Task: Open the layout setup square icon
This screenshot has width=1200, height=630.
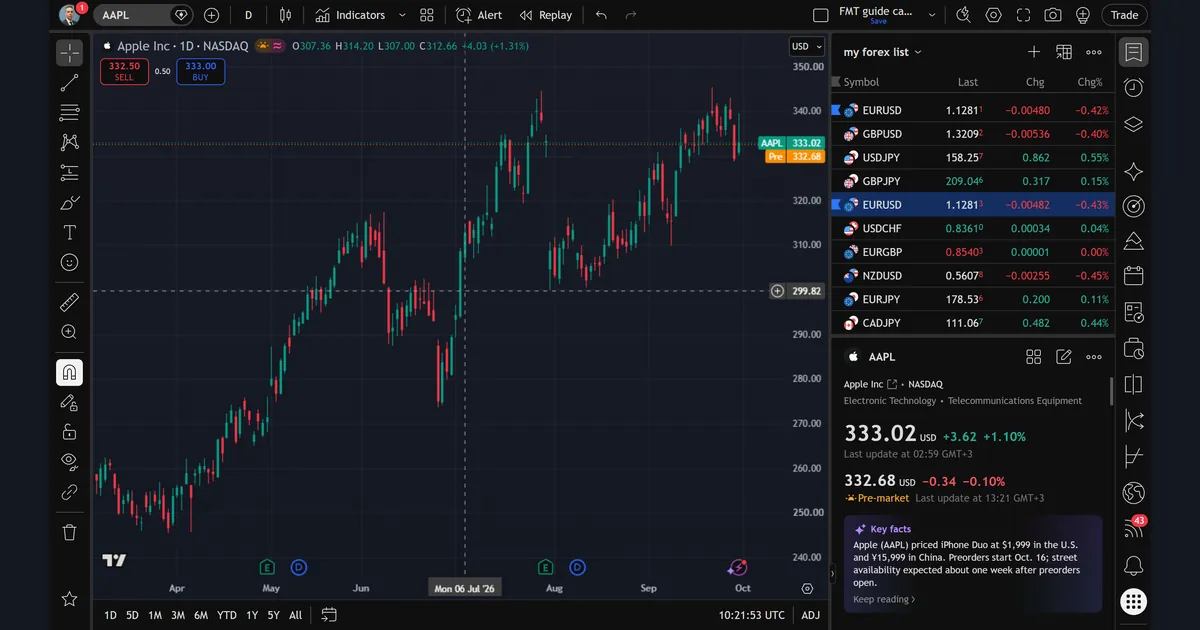Action: click(821, 15)
